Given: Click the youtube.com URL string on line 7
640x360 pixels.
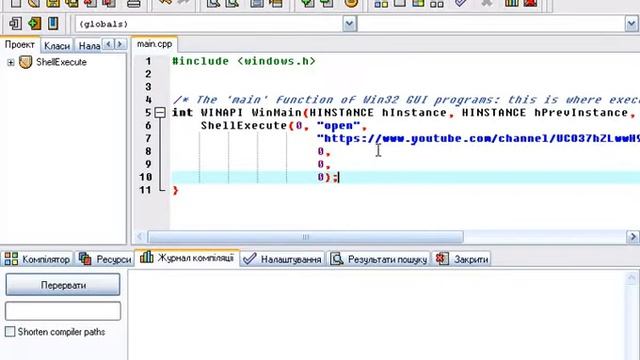Looking at the screenshot, I should pyautogui.click(x=478, y=138).
